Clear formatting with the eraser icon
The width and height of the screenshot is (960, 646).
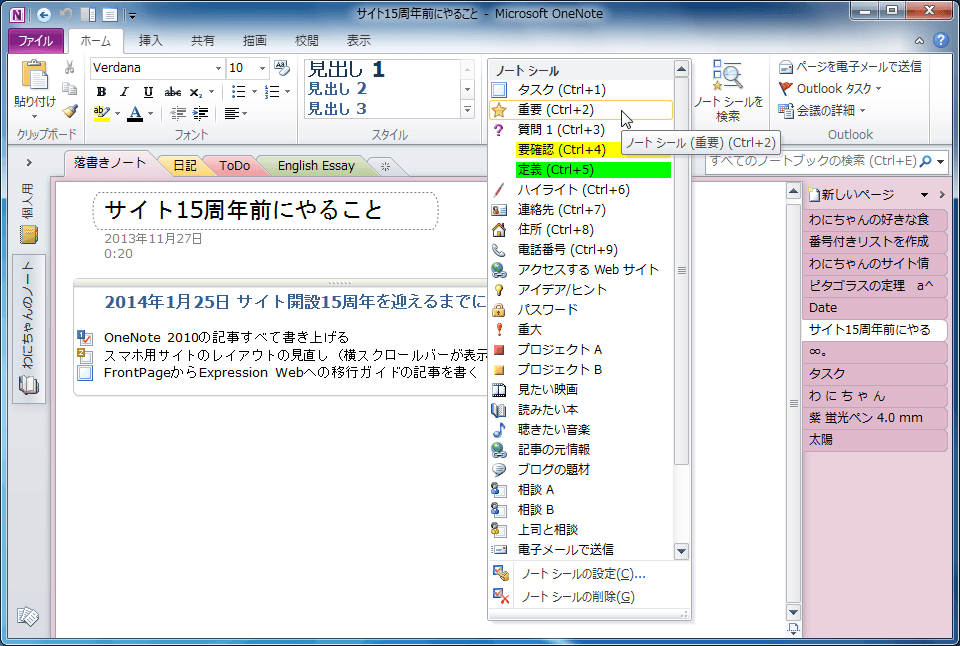coord(282,67)
